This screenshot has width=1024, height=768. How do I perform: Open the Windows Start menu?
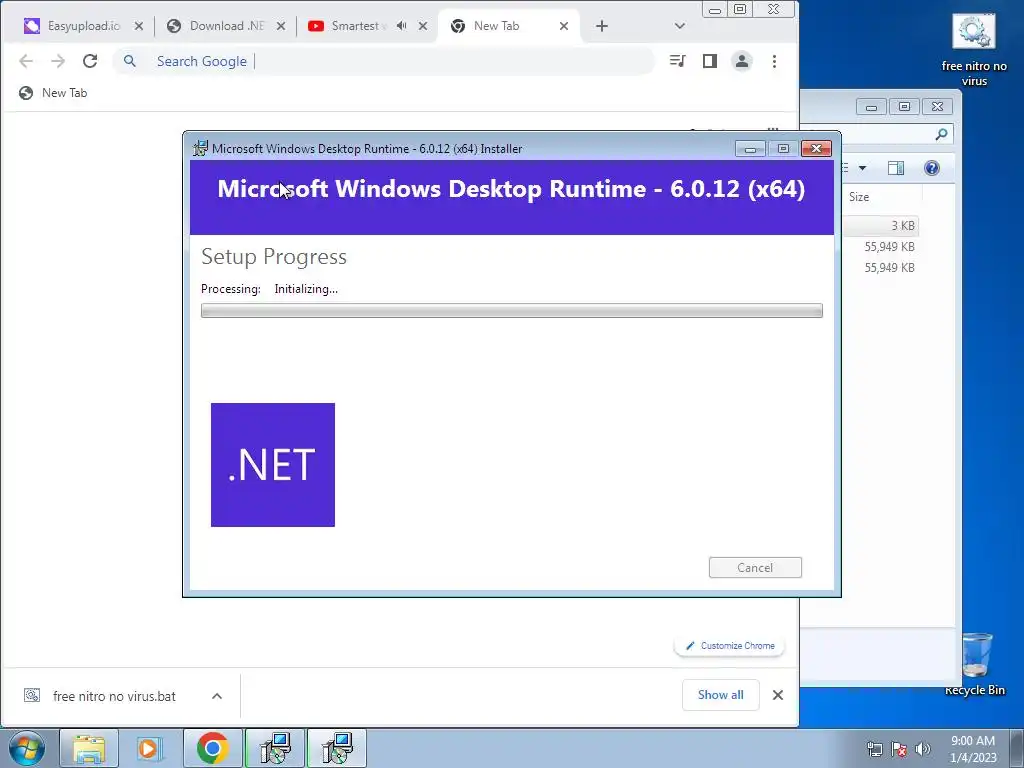click(x=27, y=748)
